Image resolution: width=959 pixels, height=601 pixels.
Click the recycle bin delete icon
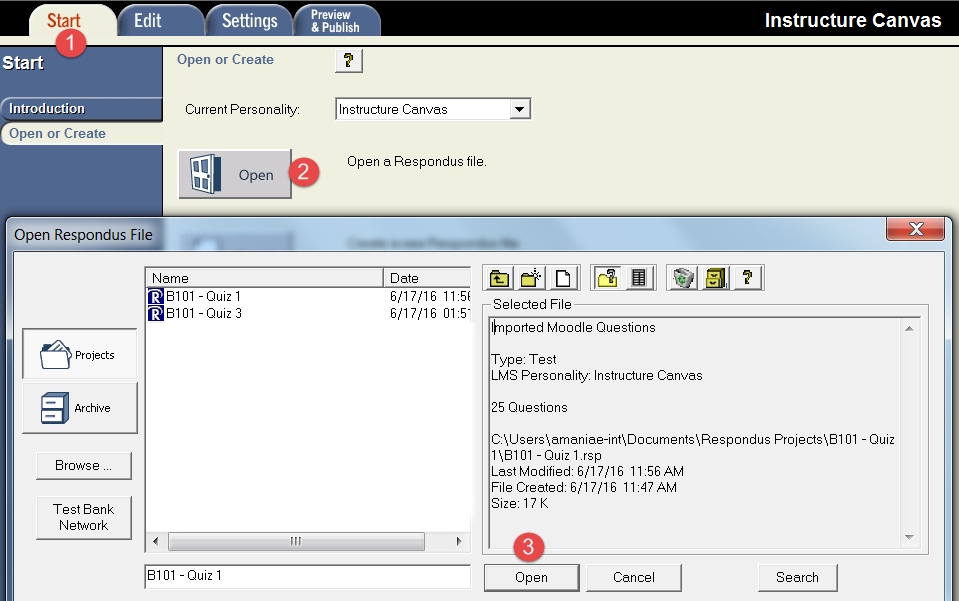(683, 279)
